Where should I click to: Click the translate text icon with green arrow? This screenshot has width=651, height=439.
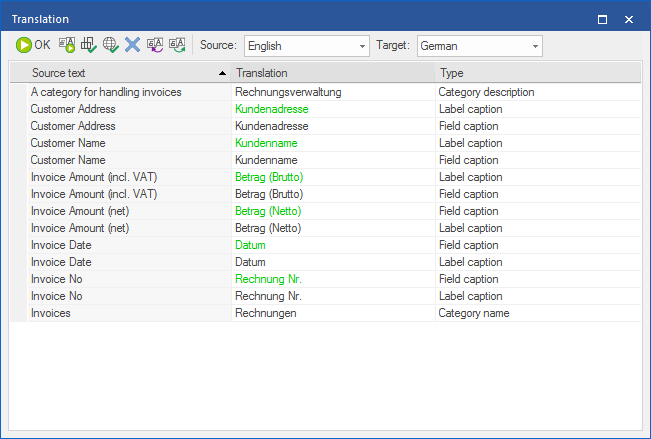pos(67,45)
